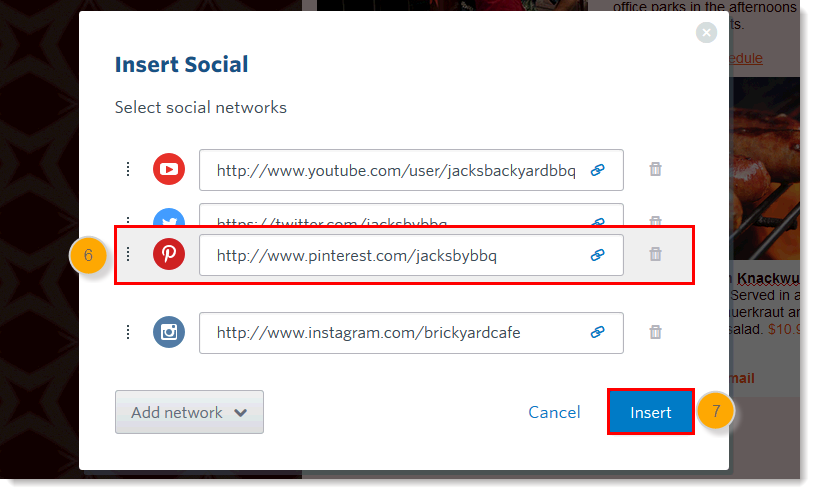Test the Instagram URL link icon

coord(598,332)
